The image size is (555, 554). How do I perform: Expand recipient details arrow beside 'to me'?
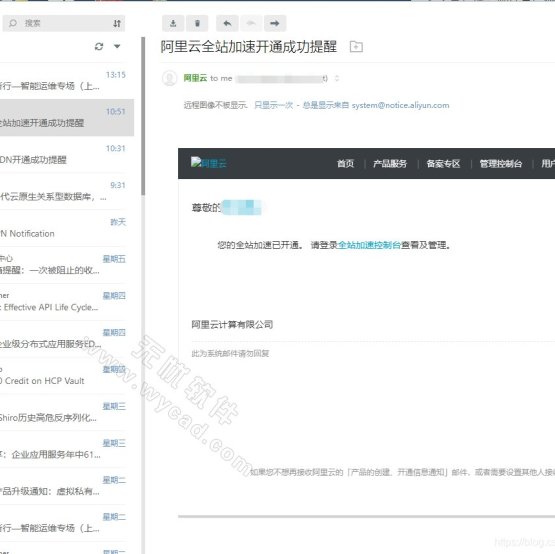[337, 78]
